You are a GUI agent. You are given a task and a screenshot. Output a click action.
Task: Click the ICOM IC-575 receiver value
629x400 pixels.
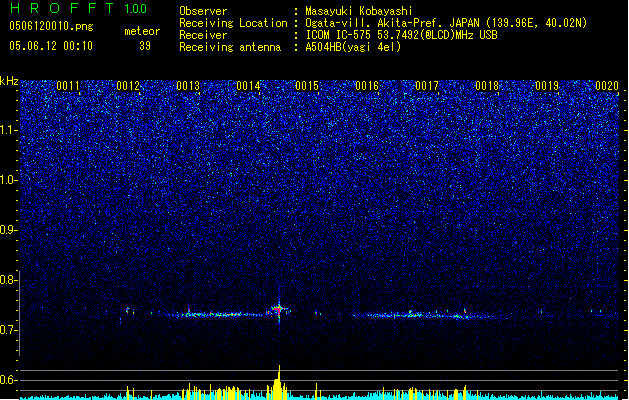coord(401,35)
